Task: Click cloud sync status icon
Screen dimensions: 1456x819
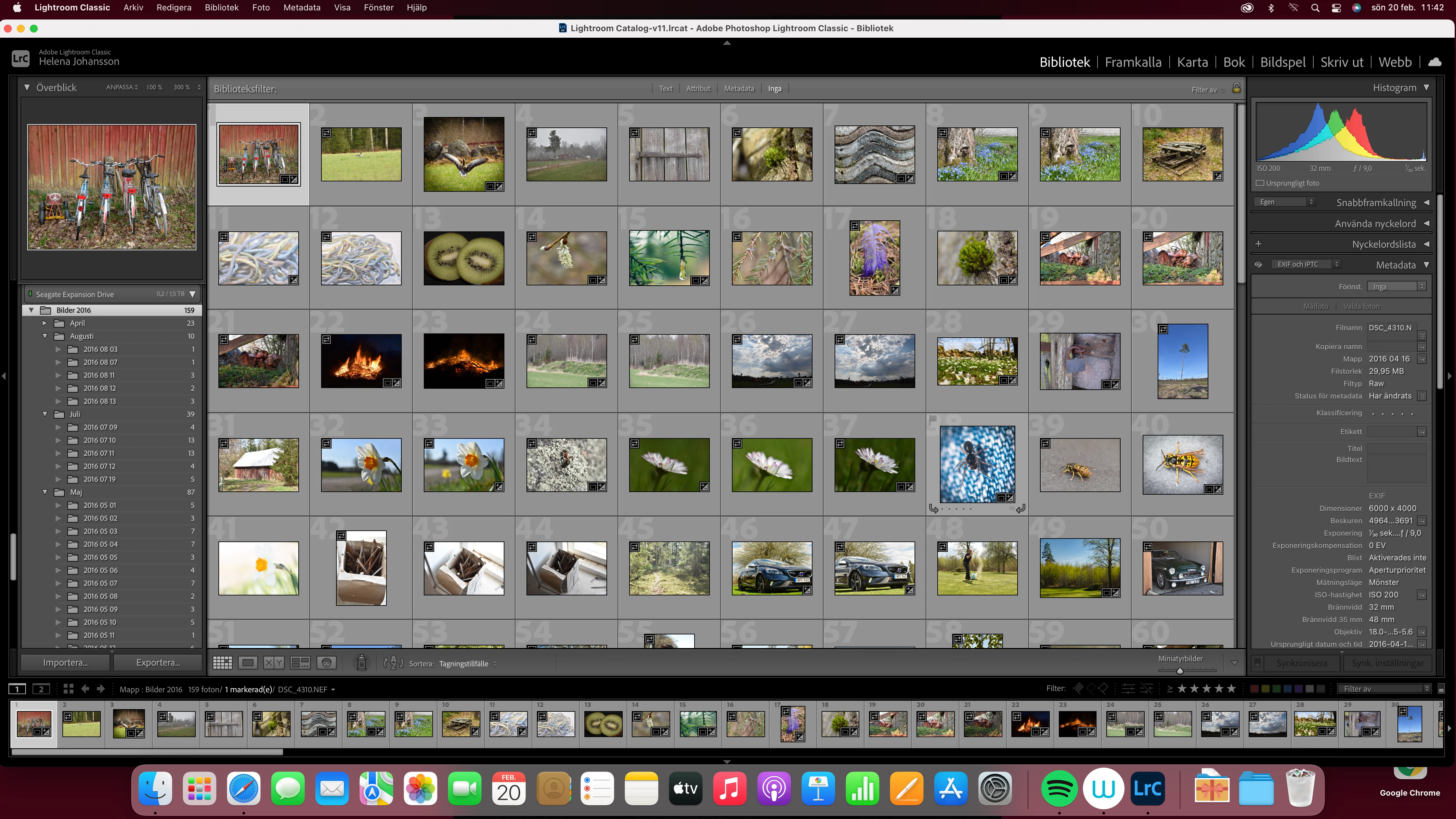Action: (1435, 62)
